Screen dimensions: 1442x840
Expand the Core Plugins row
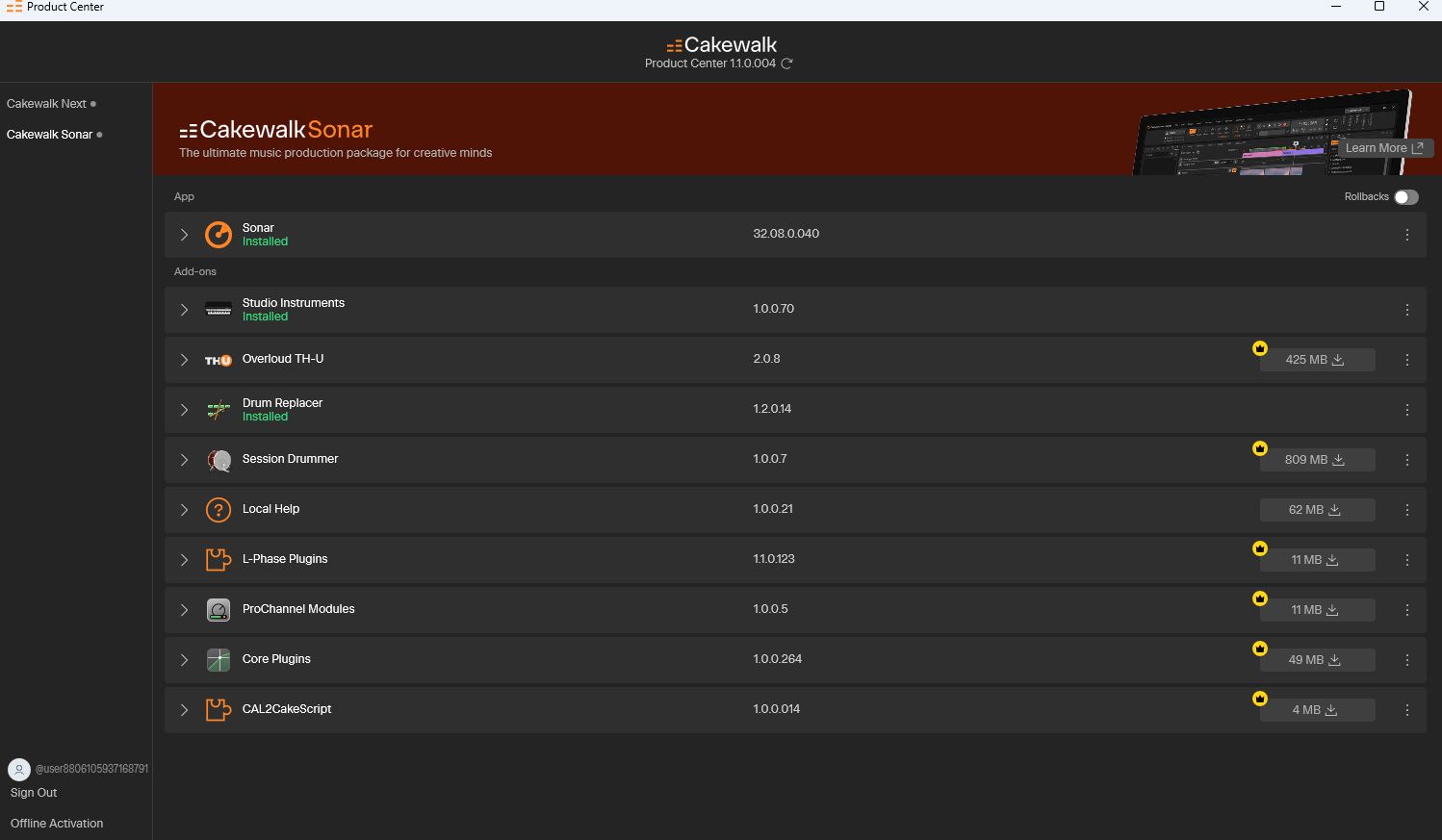coord(184,660)
